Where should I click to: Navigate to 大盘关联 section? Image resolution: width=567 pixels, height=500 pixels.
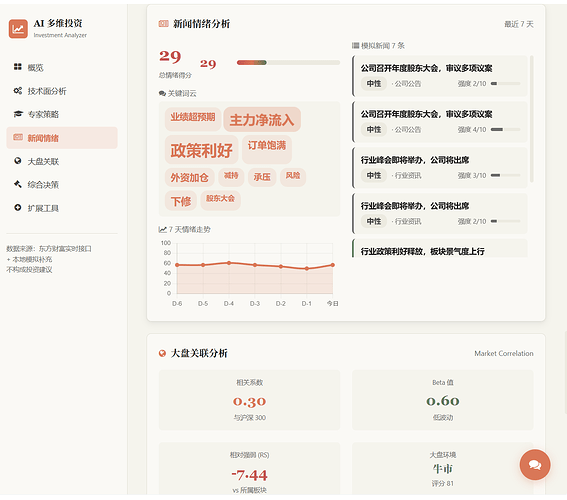(x=62, y=161)
